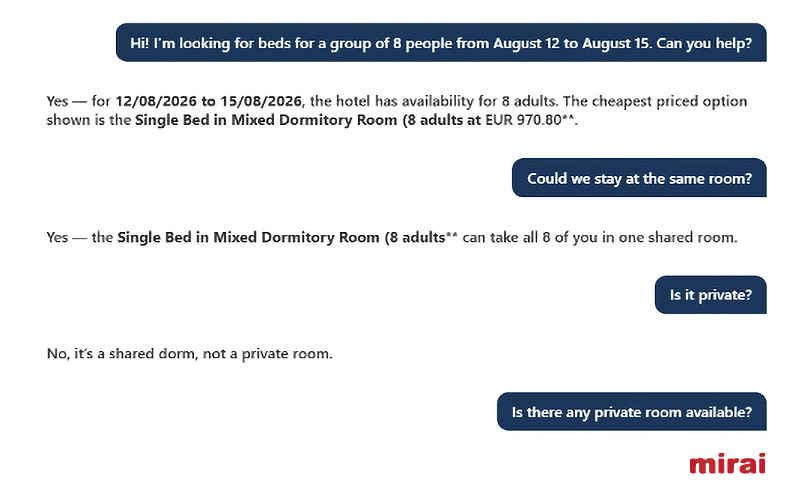This screenshot has height=492, width=800.
Task: Click "Yes — for" starting the first reply
Action: click(x=79, y=101)
